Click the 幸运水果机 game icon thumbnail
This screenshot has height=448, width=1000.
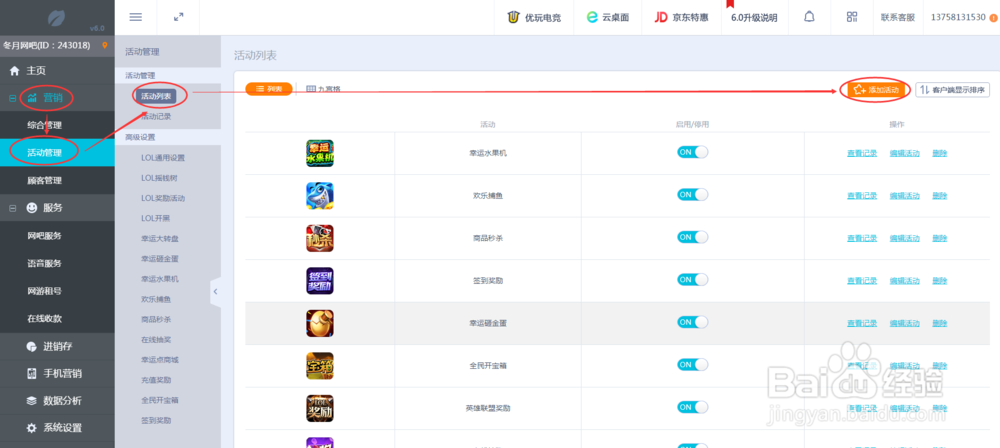pyautogui.click(x=320, y=153)
